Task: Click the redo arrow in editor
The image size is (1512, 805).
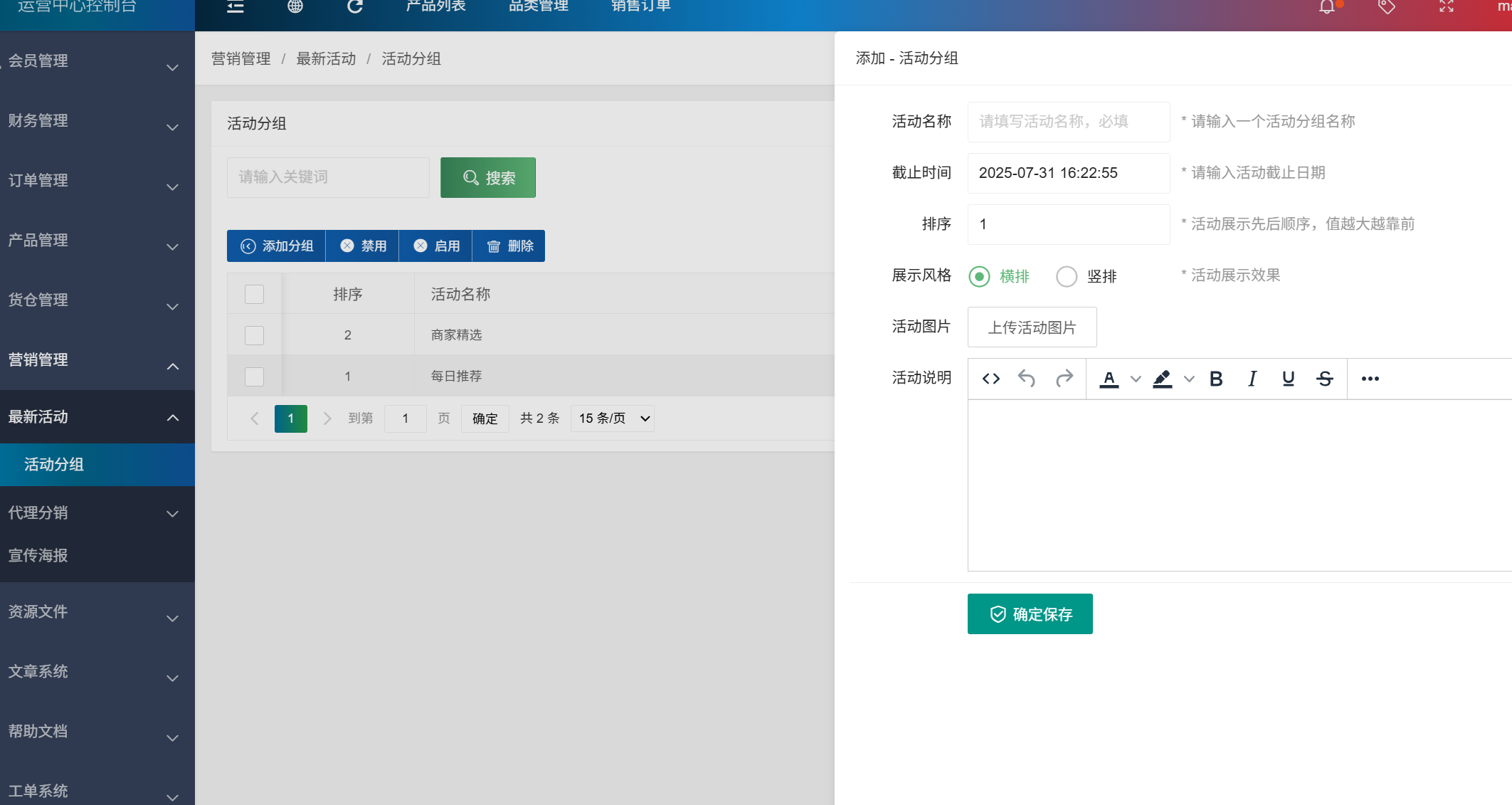Action: (x=1064, y=379)
